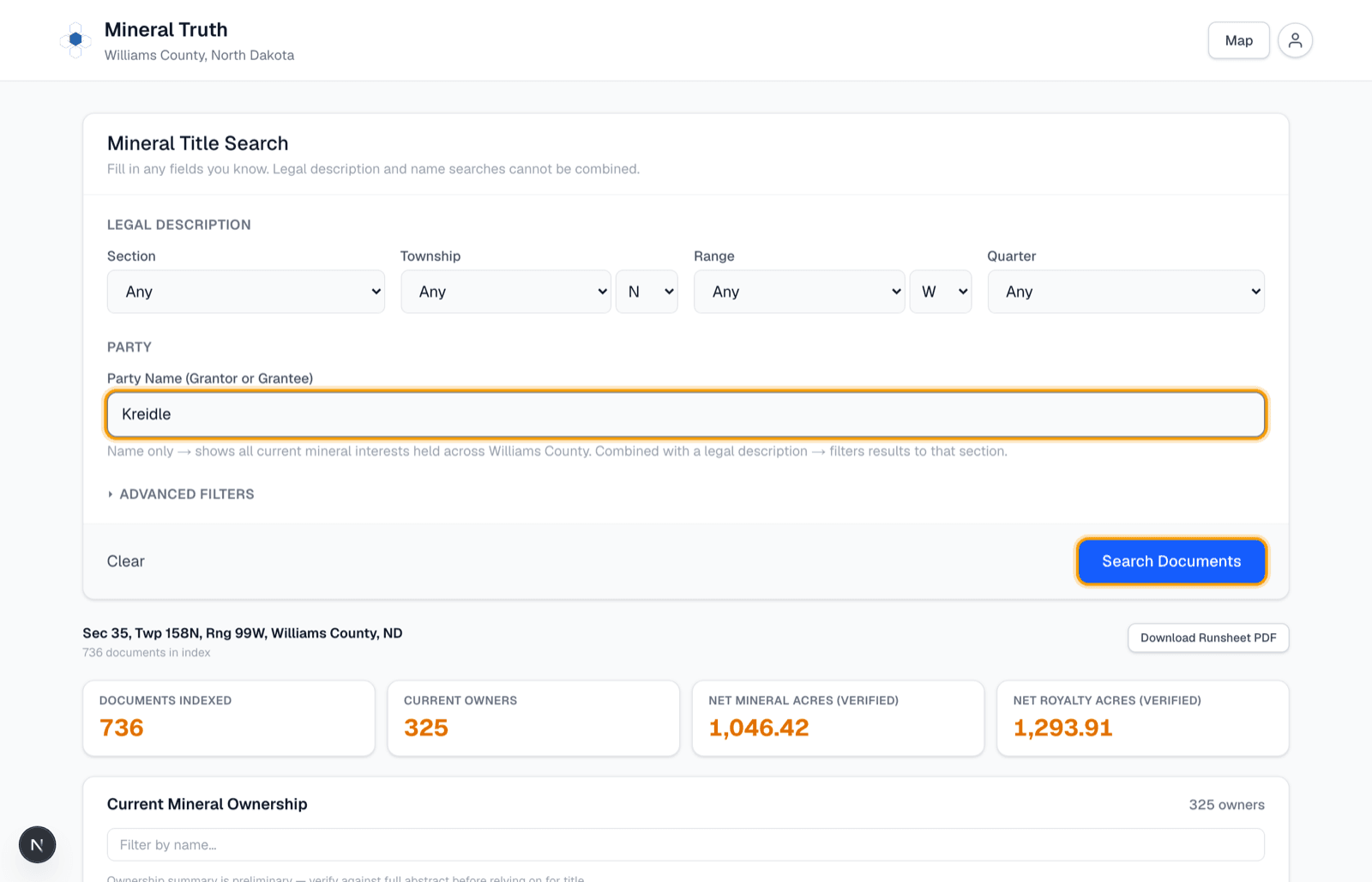Open the Township number dropdown
This screenshot has height=882, width=1372.
pyautogui.click(x=506, y=292)
